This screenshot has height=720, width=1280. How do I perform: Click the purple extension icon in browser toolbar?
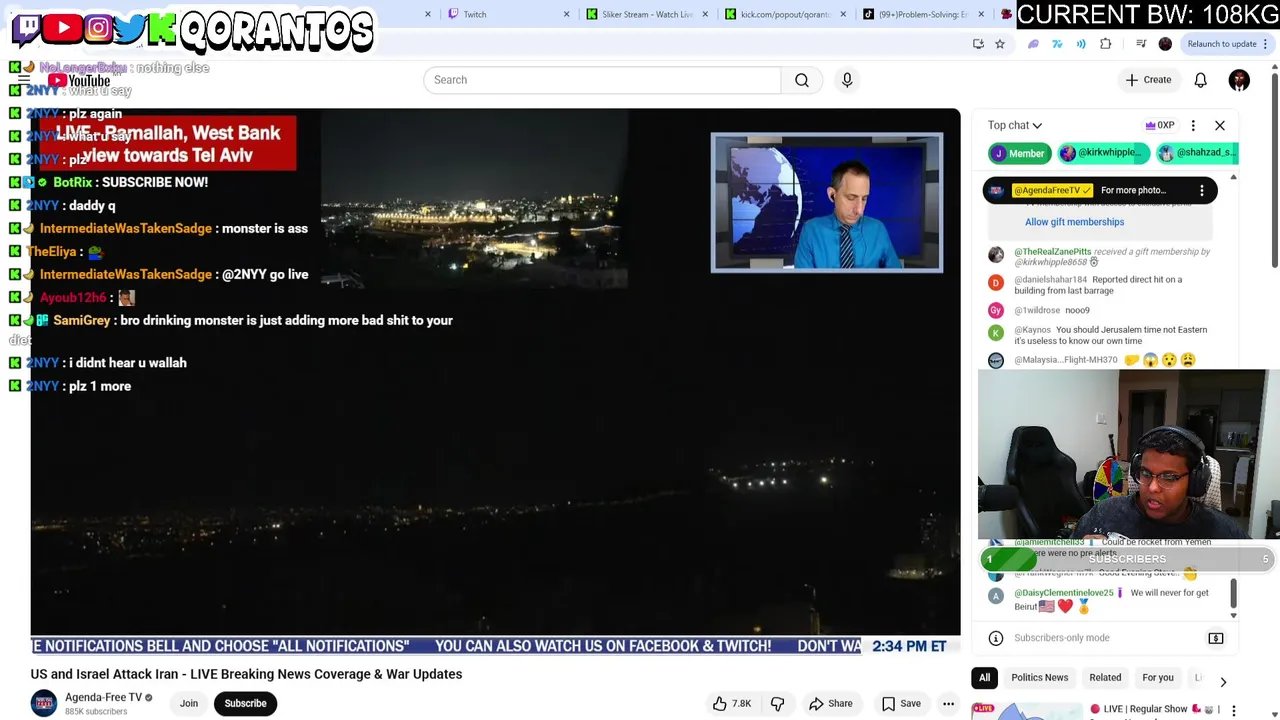click(x=1033, y=44)
